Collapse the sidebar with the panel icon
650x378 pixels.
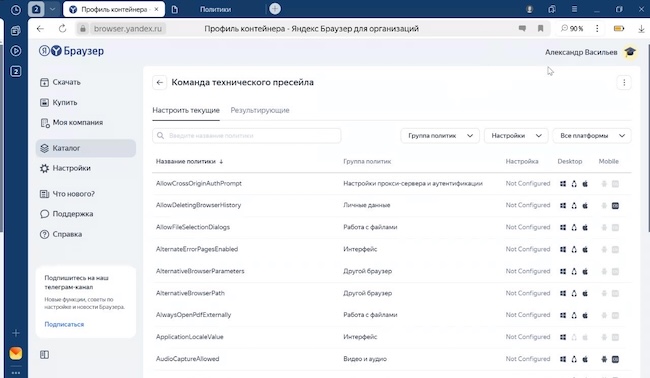[44, 355]
